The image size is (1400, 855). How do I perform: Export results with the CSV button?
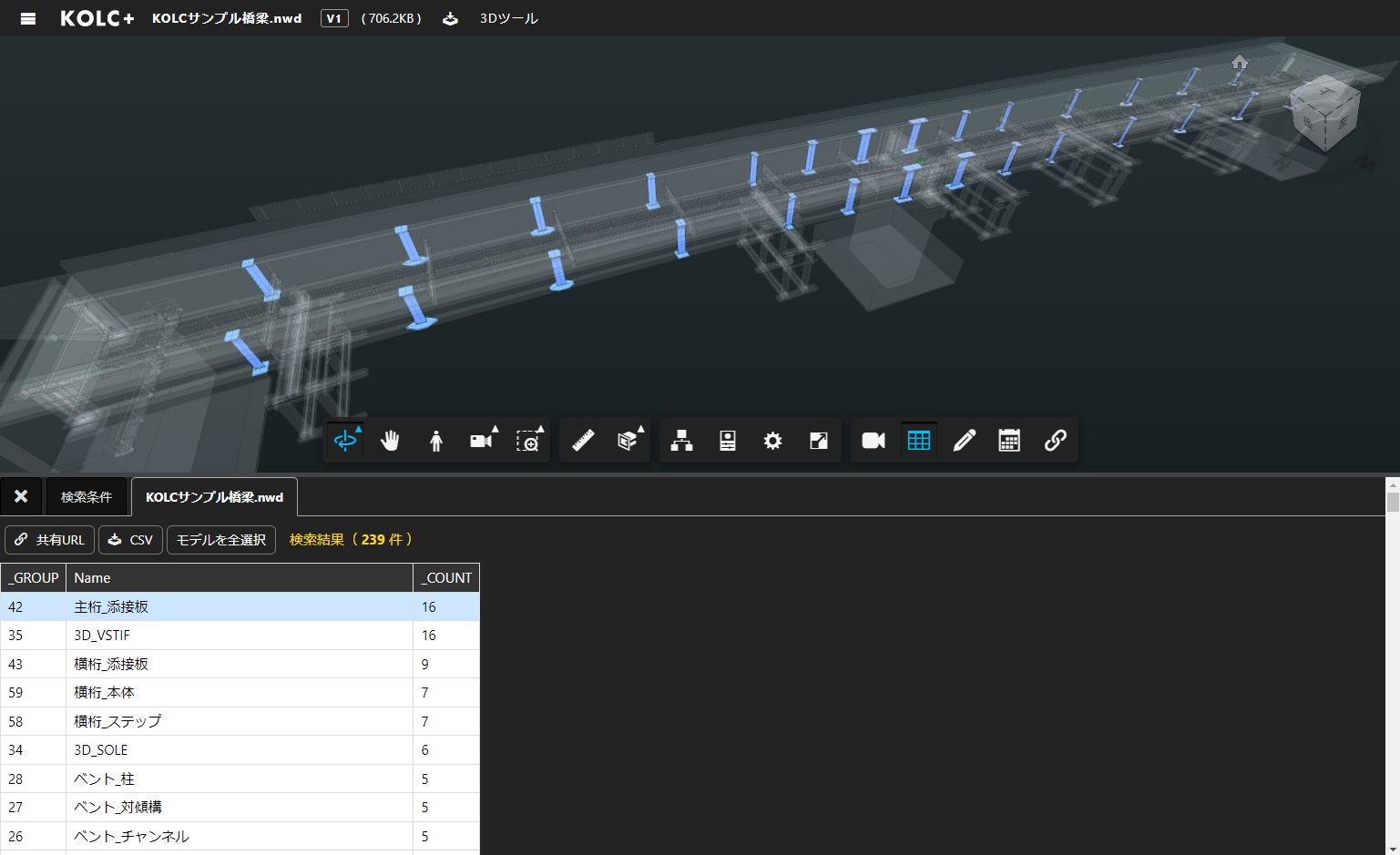pyautogui.click(x=130, y=540)
